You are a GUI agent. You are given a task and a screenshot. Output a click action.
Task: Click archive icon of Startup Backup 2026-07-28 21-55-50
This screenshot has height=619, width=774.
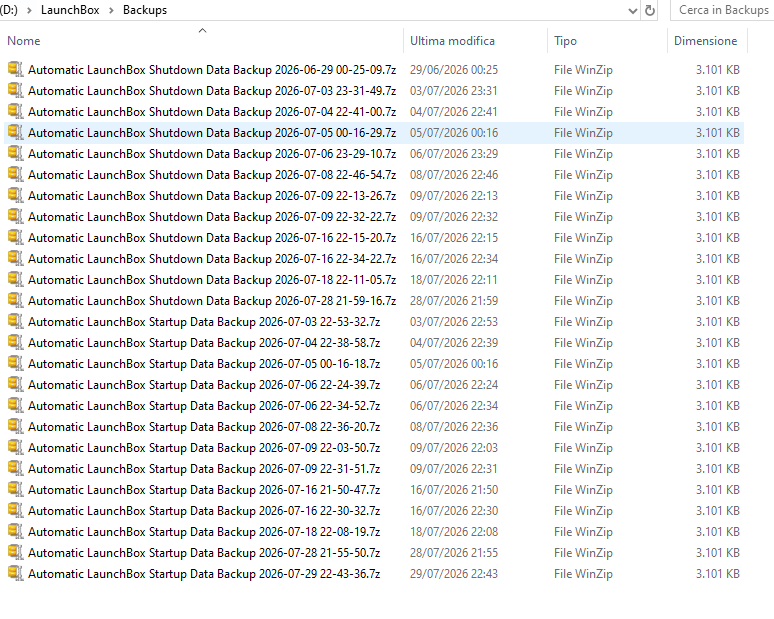15,552
